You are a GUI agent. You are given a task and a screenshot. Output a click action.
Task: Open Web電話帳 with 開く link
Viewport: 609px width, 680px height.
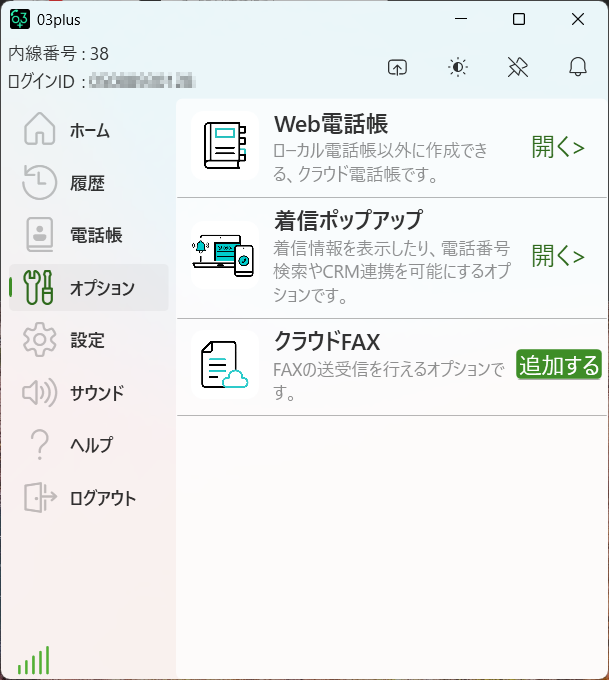click(x=557, y=148)
